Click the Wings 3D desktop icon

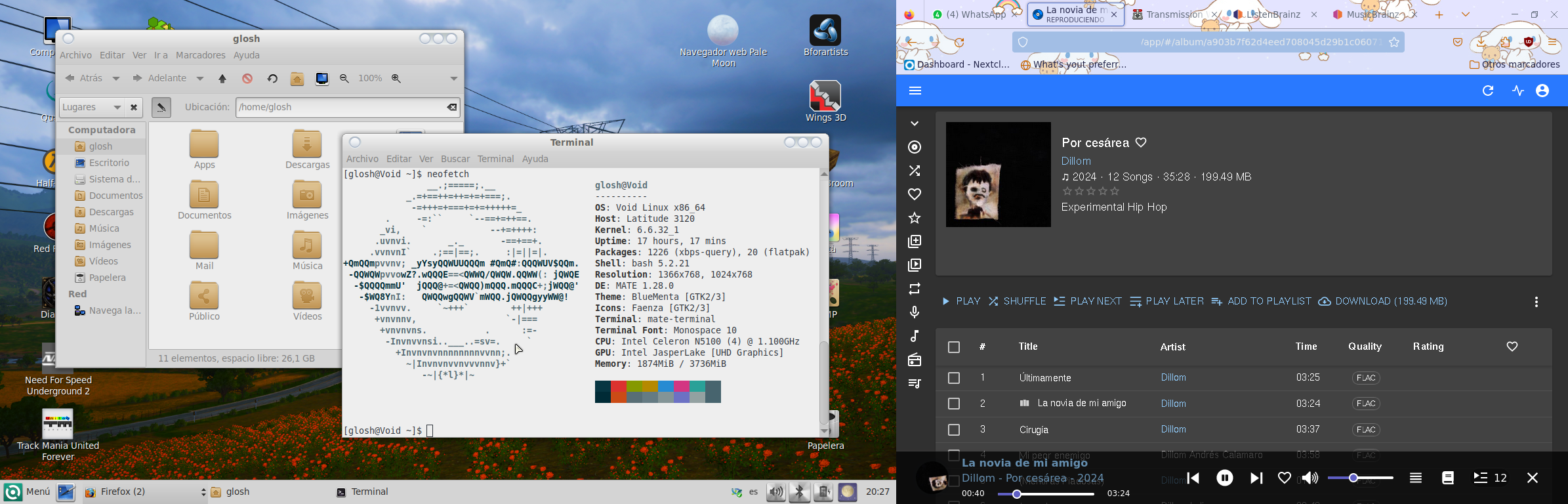(x=825, y=96)
